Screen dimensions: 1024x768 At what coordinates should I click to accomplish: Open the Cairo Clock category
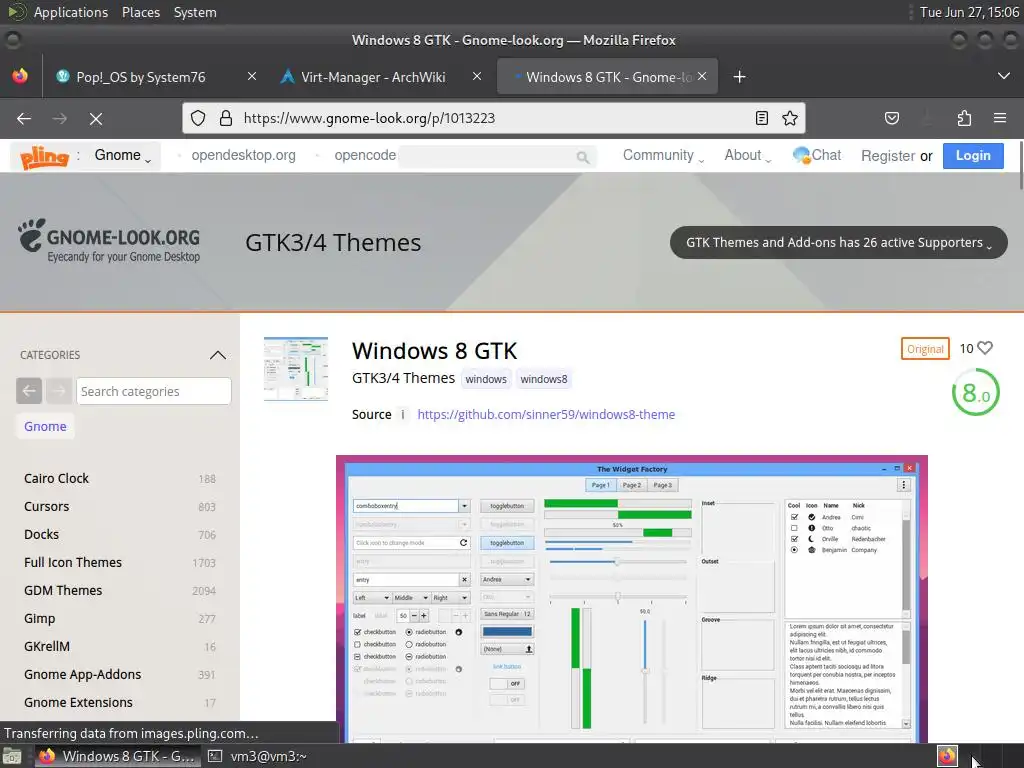coord(56,479)
